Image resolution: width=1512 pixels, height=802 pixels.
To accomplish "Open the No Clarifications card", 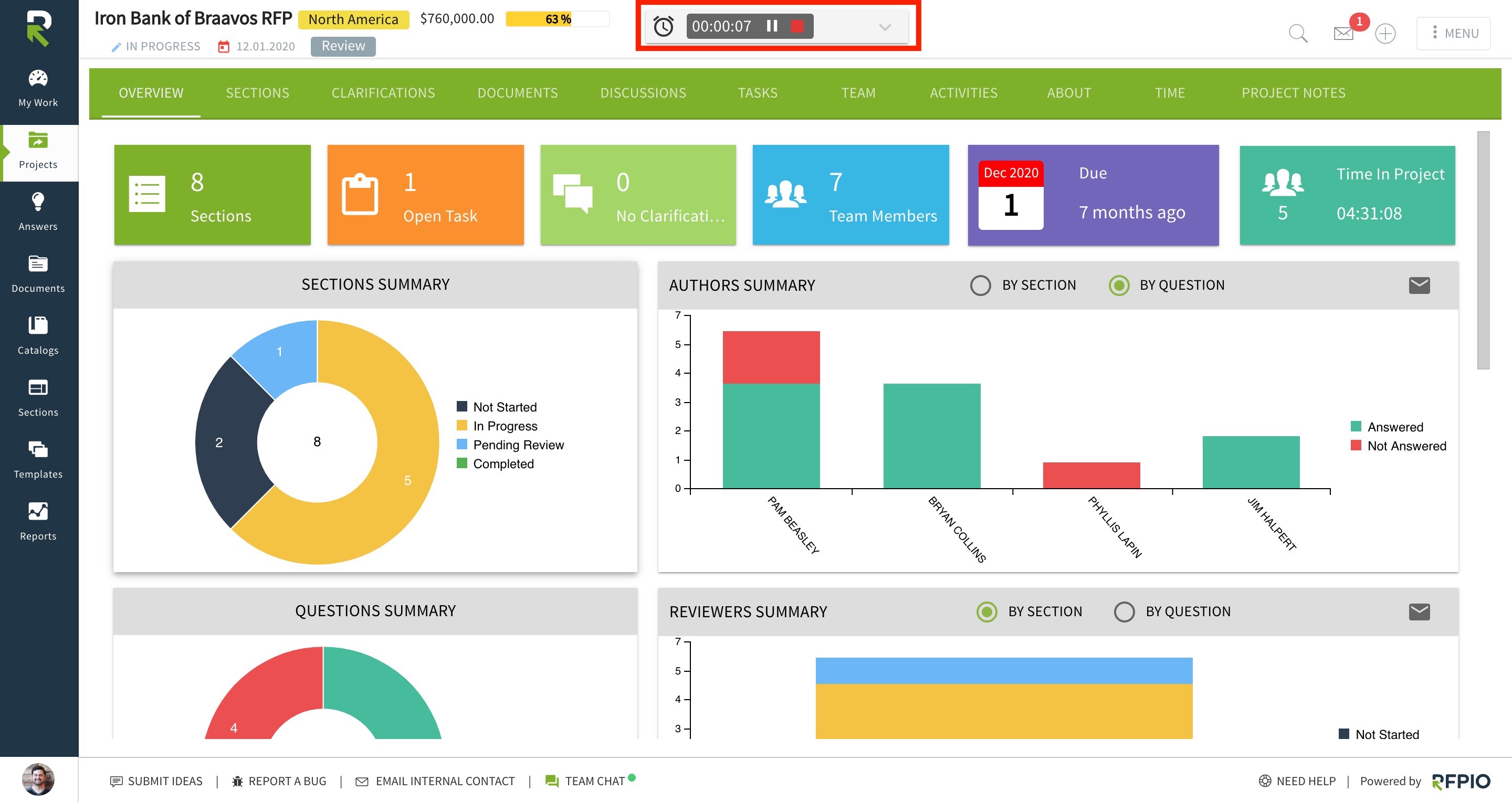I will (638, 195).
